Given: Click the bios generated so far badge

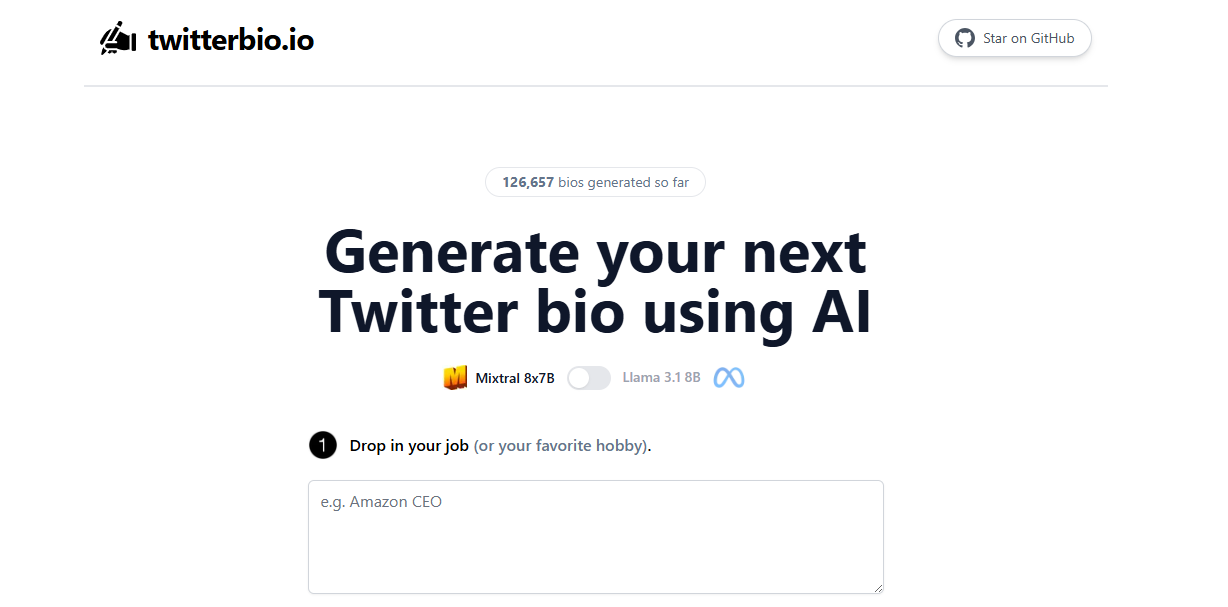Looking at the screenshot, I should [x=595, y=182].
